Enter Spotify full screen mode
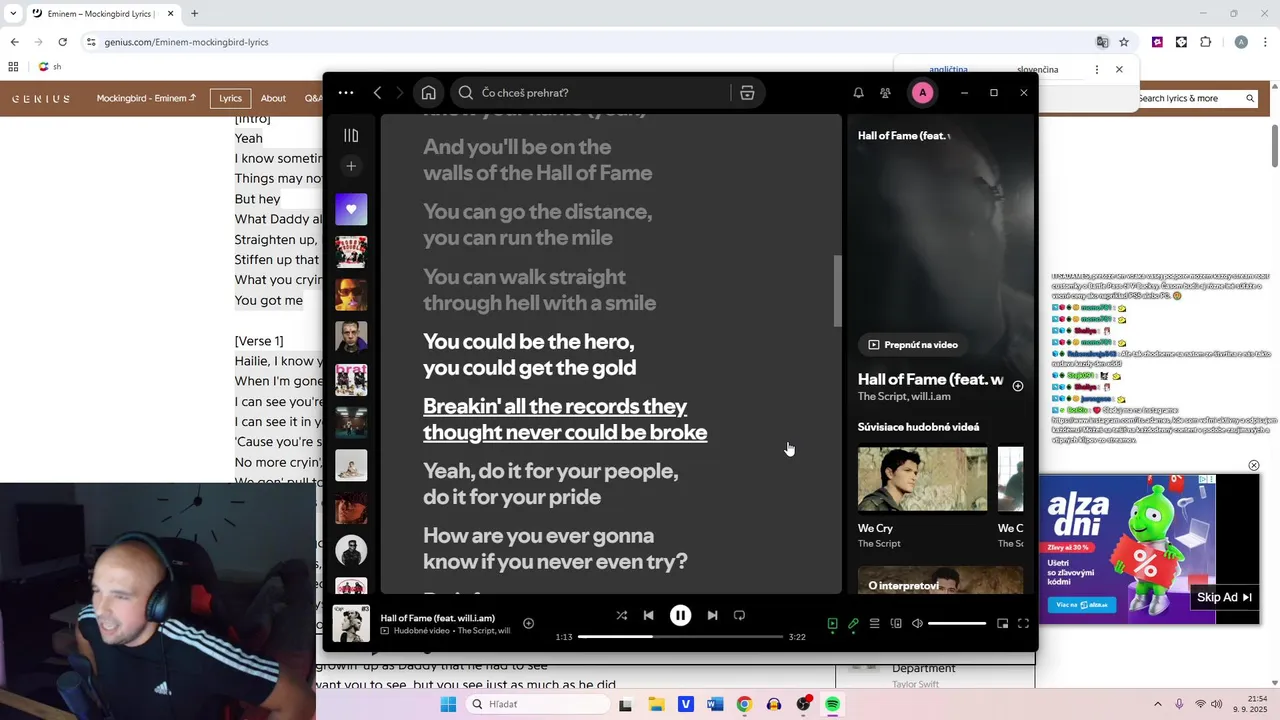Image resolution: width=1280 pixels, height=720 pixels. 1023,623
